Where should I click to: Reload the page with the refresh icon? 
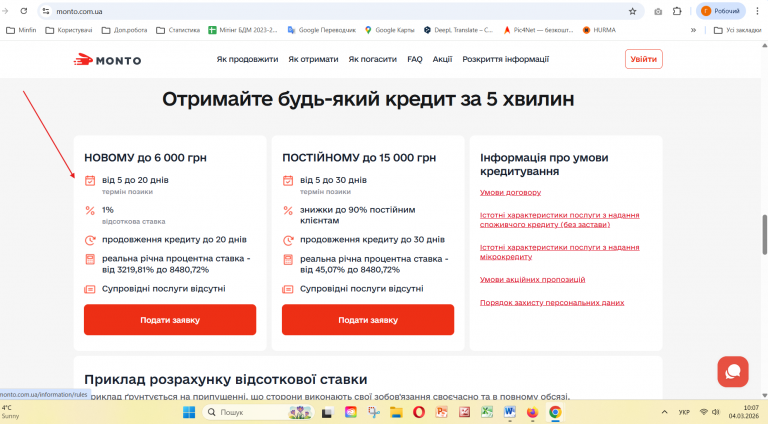coord(24,11)
